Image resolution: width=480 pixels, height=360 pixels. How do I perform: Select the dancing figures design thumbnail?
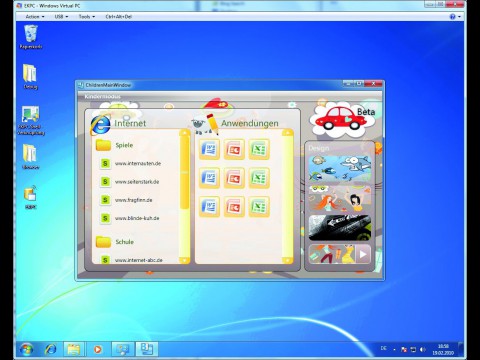pyautogui.click(x=332, y=254)
